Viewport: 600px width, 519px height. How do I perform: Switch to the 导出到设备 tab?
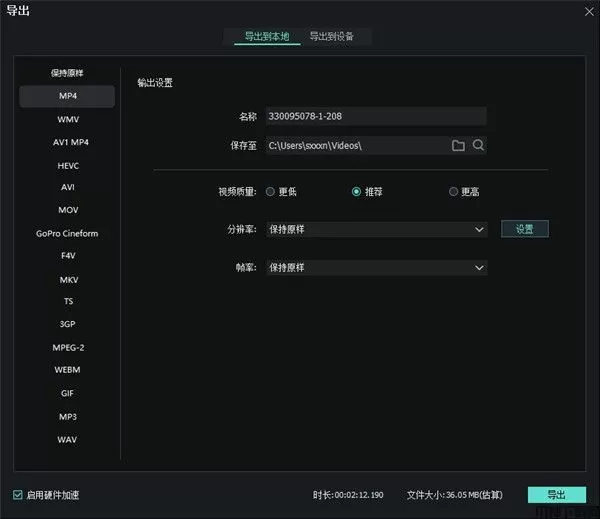[331, 37]
